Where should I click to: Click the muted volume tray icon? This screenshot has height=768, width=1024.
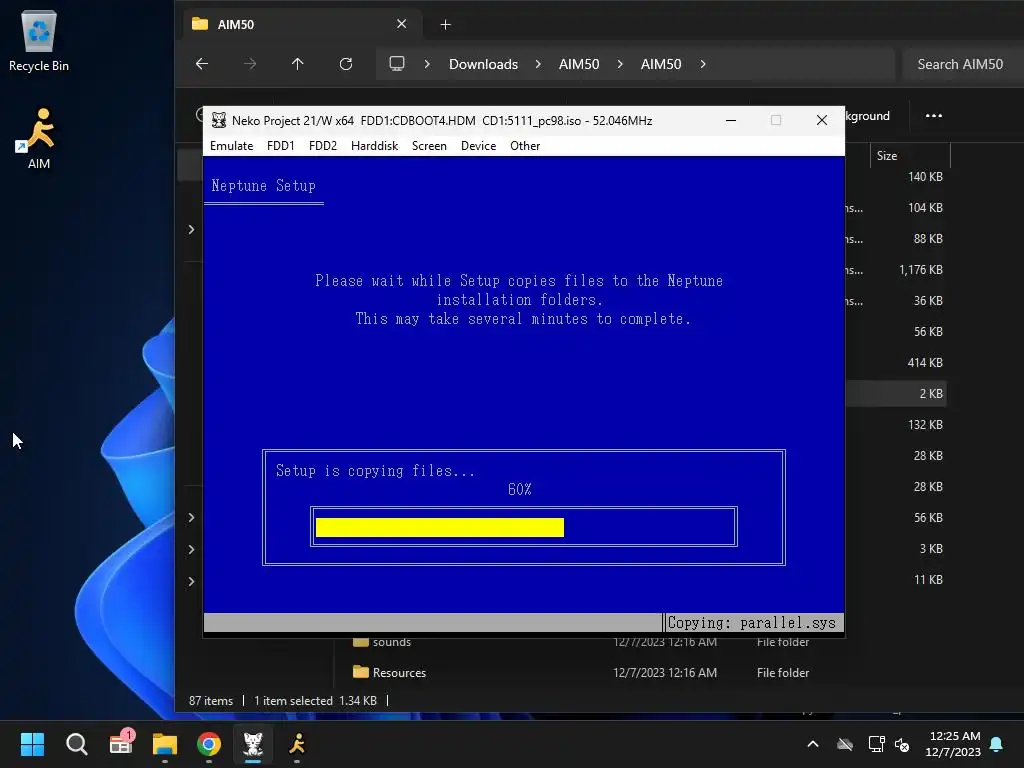pos(902,744)
